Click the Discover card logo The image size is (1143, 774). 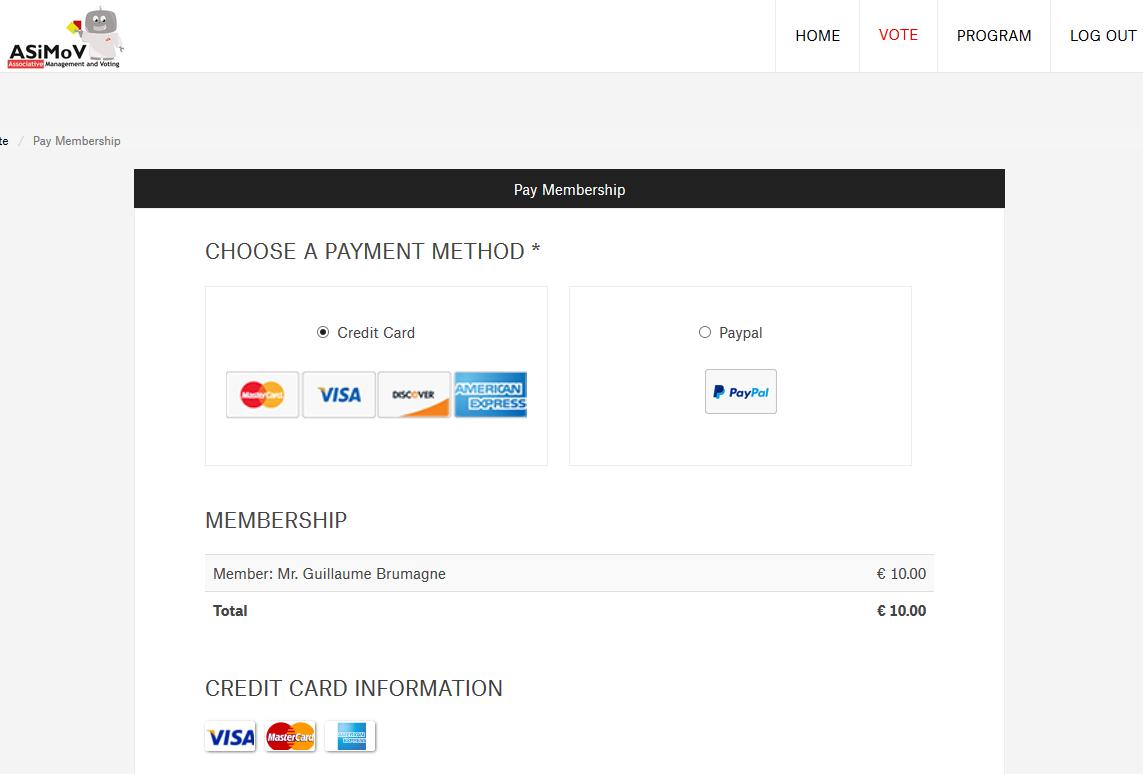[x=414, y=394]
